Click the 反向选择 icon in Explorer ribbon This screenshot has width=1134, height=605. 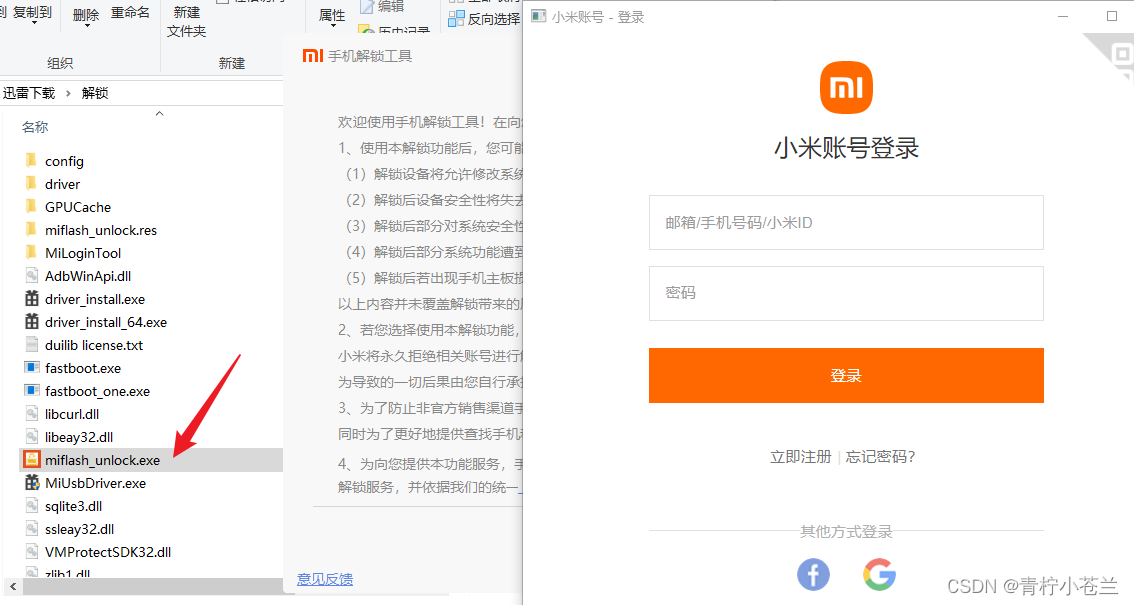pyautogui.click(x=456, y=19)
